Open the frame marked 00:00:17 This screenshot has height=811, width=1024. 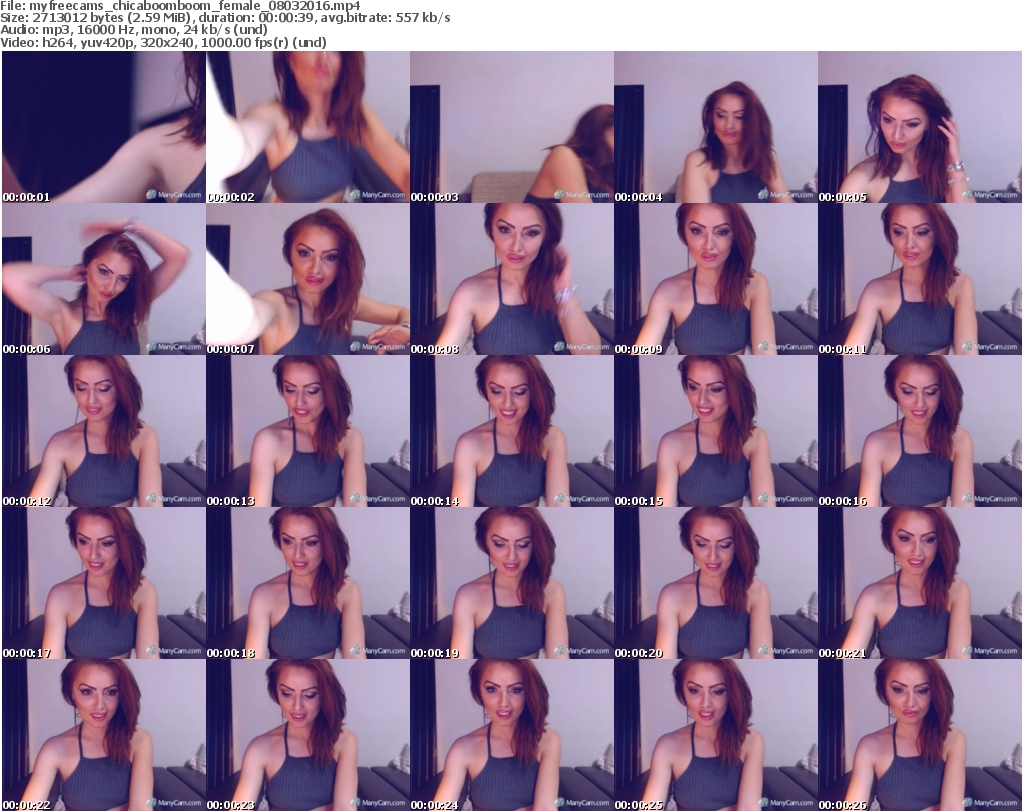[x=104, y=584]
